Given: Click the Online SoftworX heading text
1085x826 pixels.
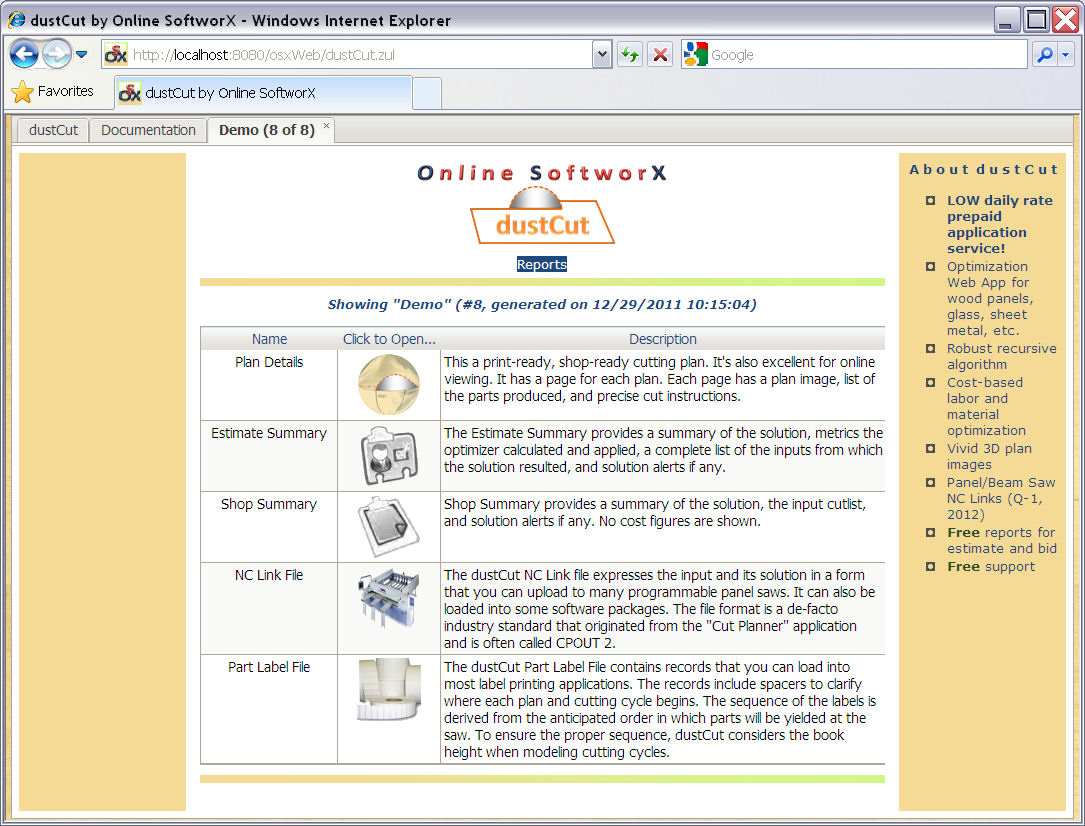Looking at the screenshot, I should tap(542, 173).
